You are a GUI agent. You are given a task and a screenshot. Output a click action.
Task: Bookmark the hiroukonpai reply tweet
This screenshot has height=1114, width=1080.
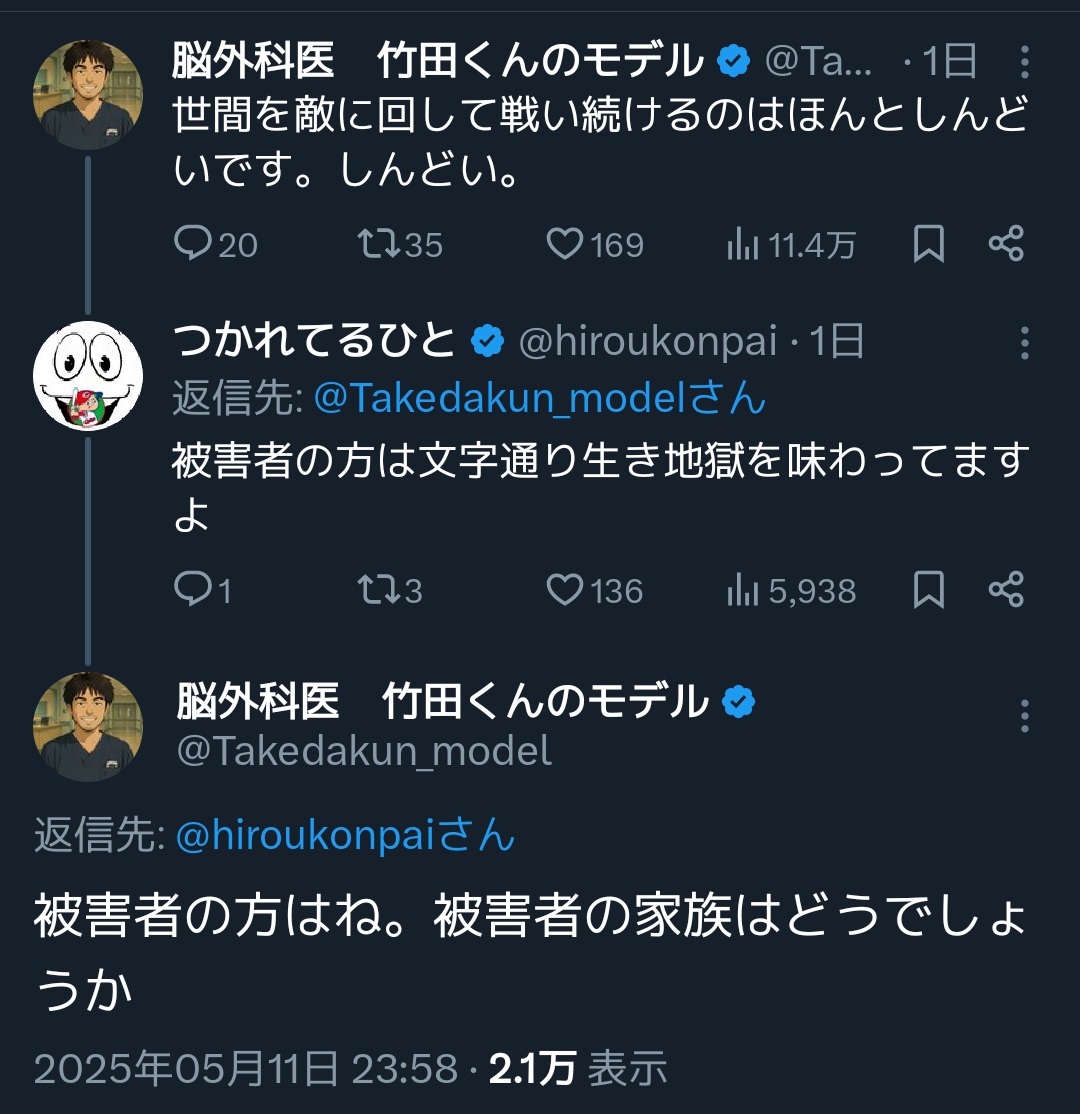(929, 590)
